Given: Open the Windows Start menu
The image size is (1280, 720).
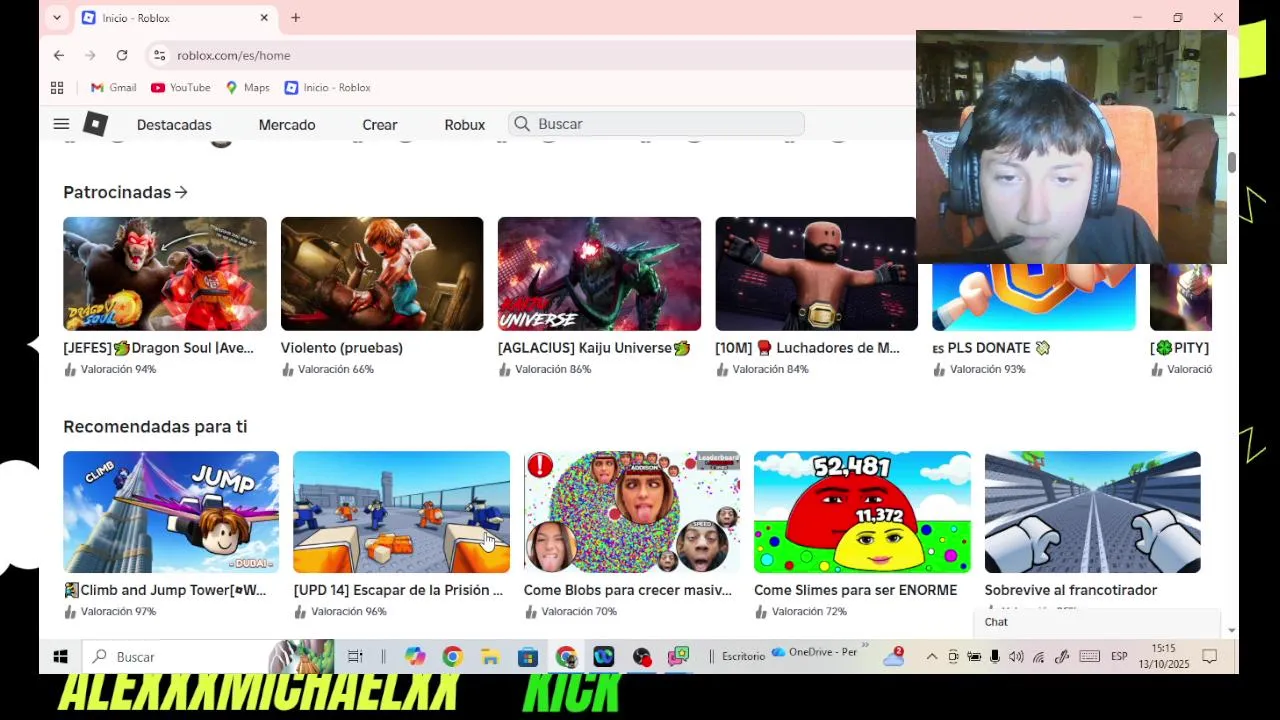Looking at the screenshot, I should 60,657.
